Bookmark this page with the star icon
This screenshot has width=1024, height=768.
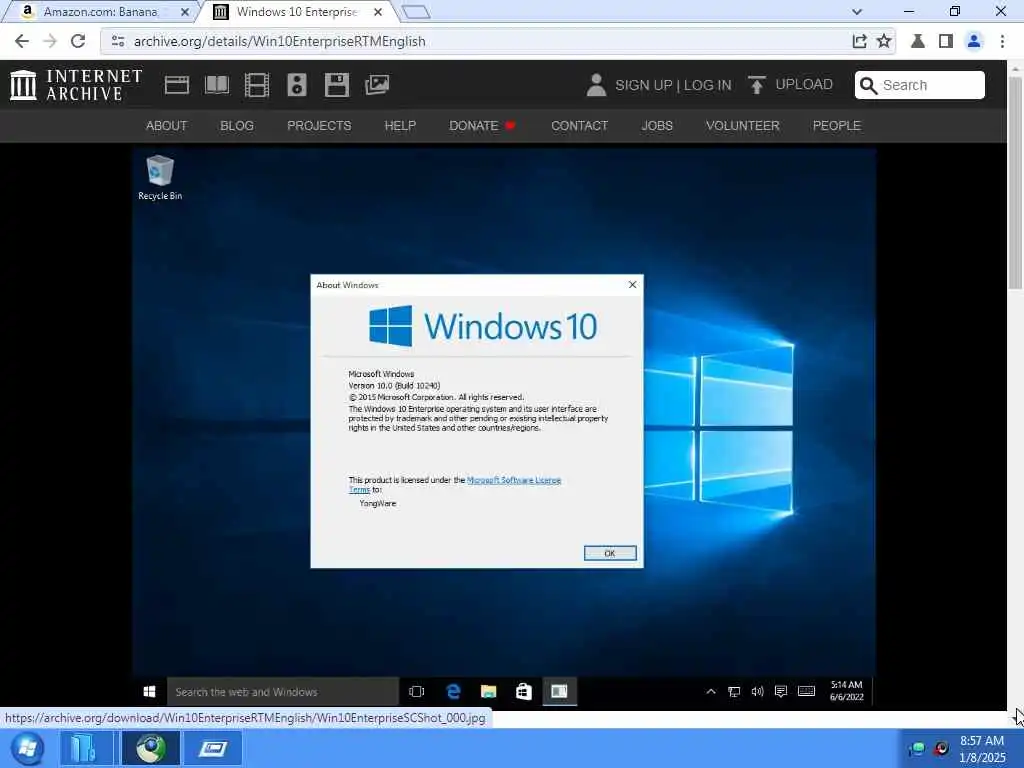tap(884, 41)
